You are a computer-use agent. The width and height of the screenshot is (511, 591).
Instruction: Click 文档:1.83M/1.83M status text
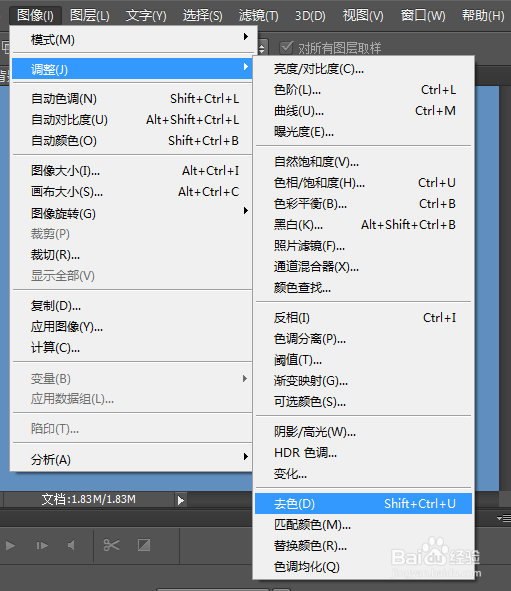[x=89, y=499]
